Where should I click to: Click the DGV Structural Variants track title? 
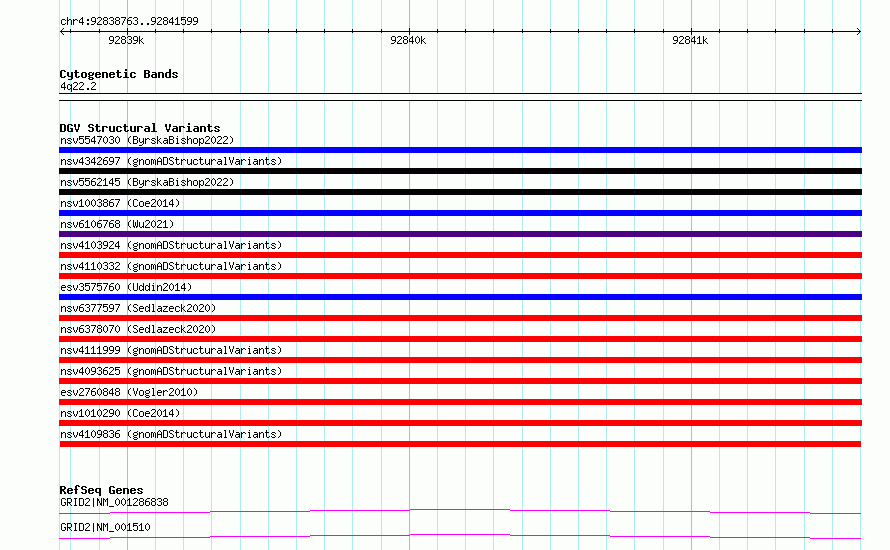click(140, 128)
